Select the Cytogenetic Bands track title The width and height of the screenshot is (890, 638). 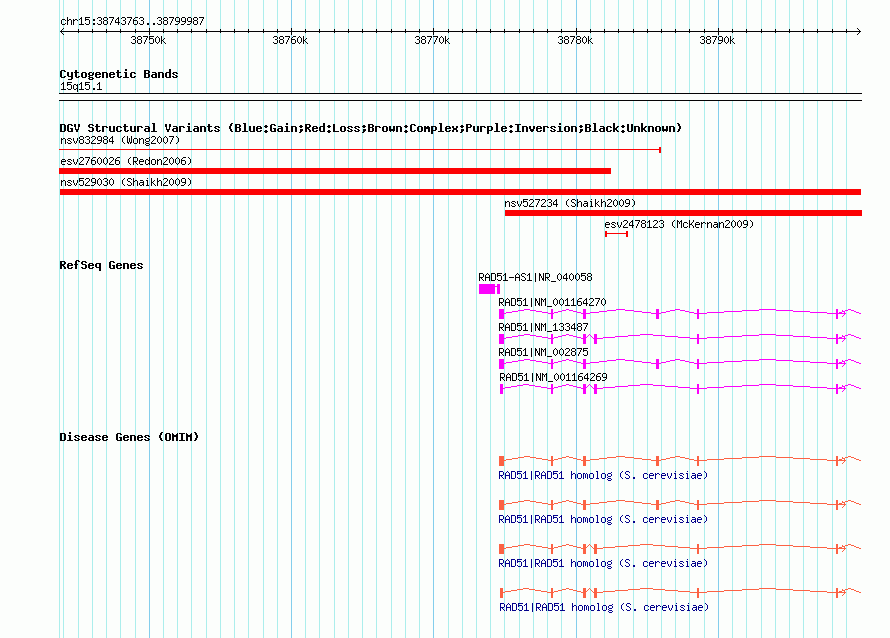119,74
